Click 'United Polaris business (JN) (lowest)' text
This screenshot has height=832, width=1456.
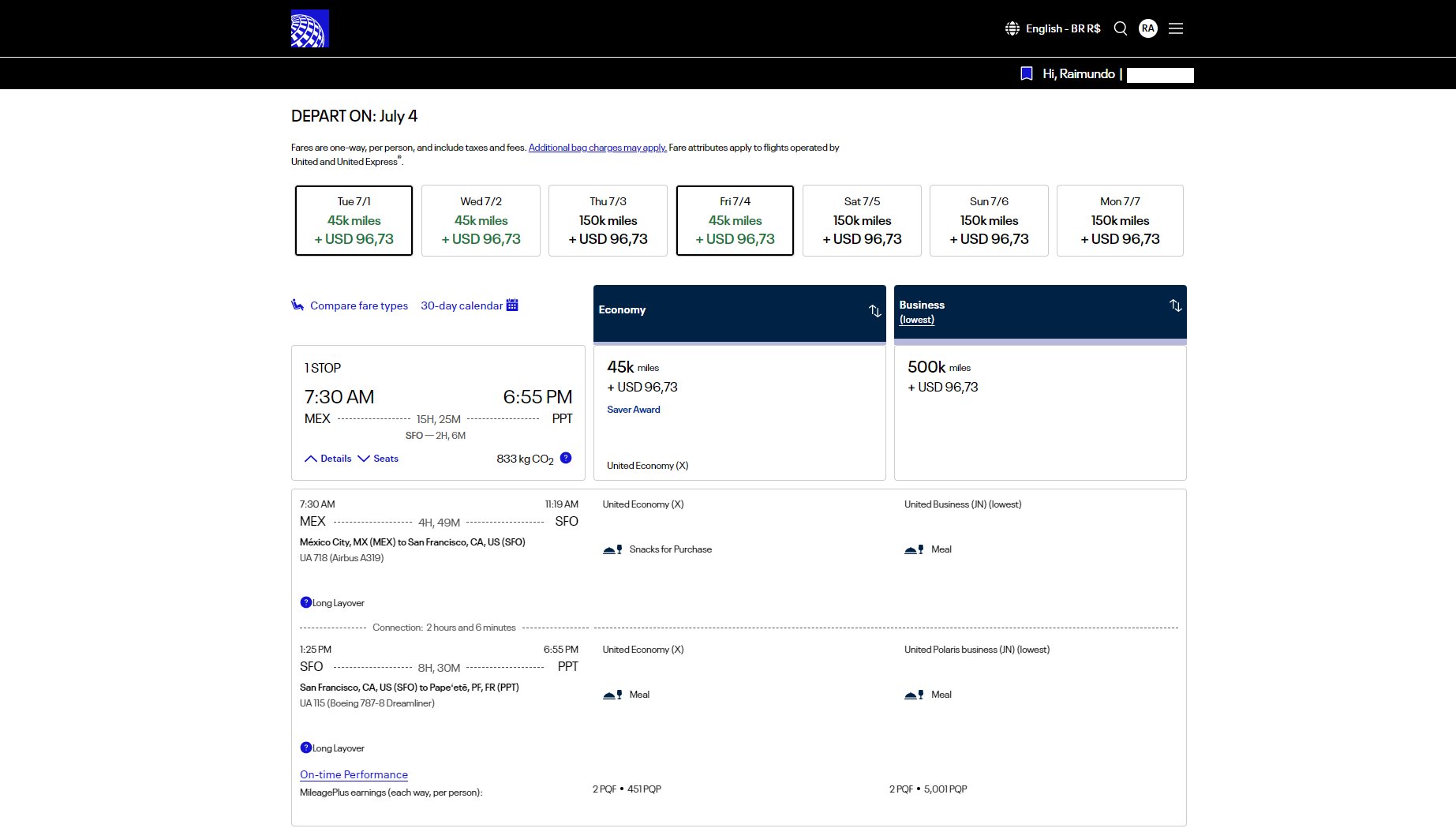[x=977, y=650]
